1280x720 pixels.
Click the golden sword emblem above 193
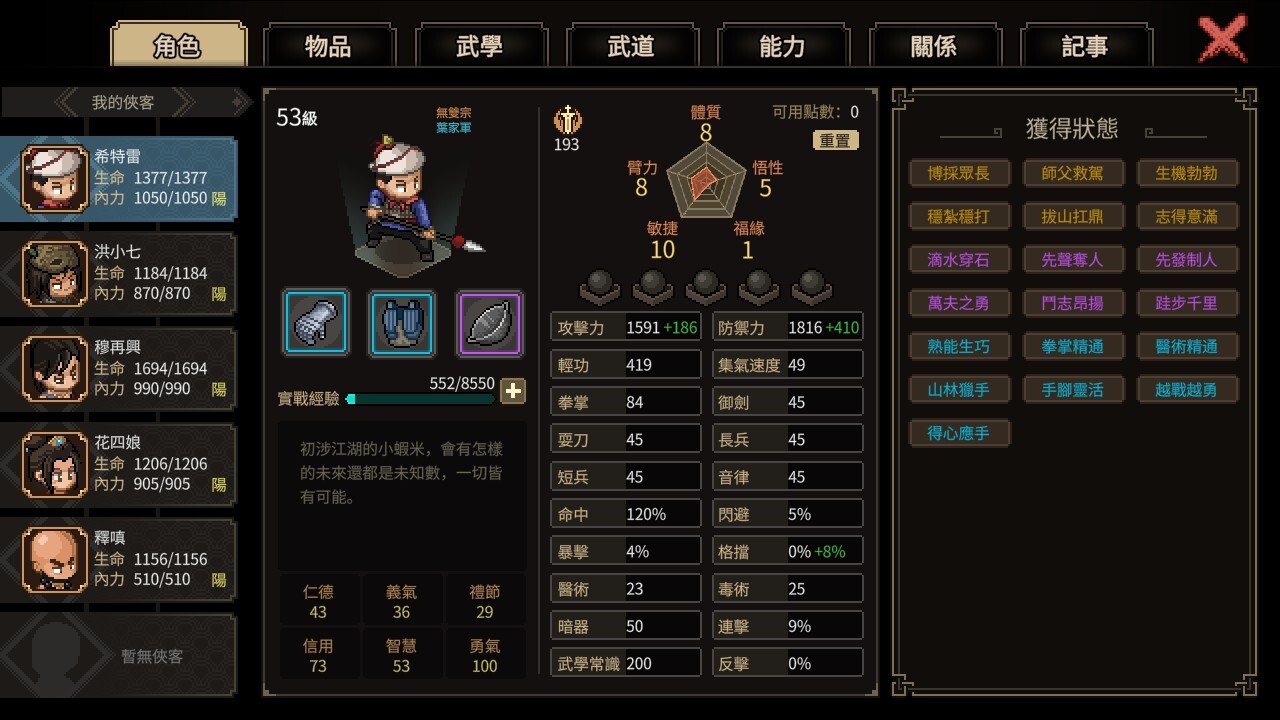coord(567,120)
